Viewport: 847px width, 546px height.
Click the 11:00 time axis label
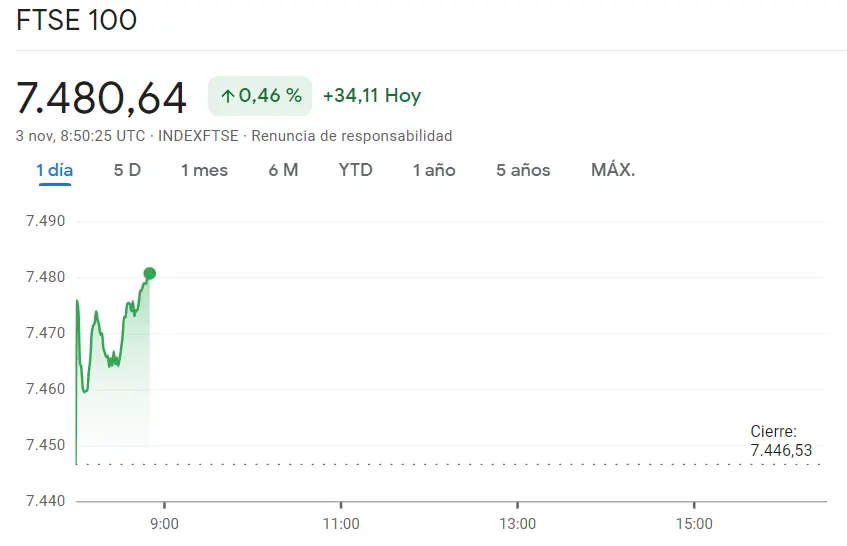[341, 523]
